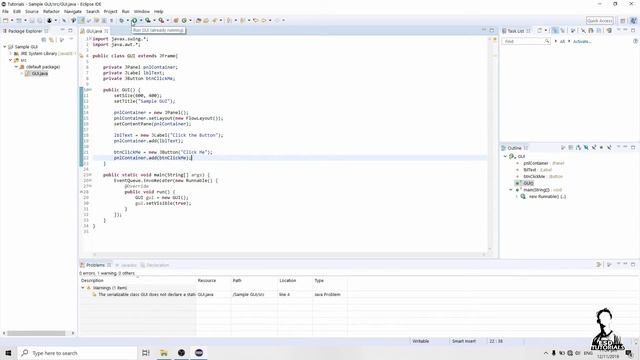Click the Run Last Tool external tools icon
Screen dimensions: 640x360
162,20
